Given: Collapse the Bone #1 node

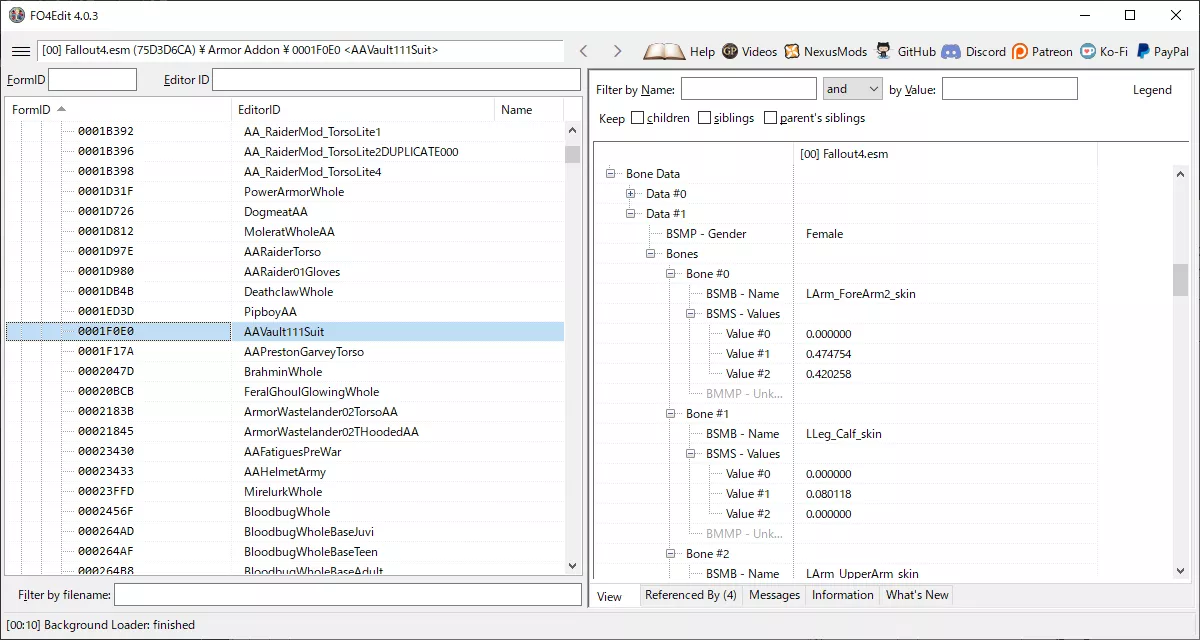Looking at the screenshot, I should click(671, 414).
